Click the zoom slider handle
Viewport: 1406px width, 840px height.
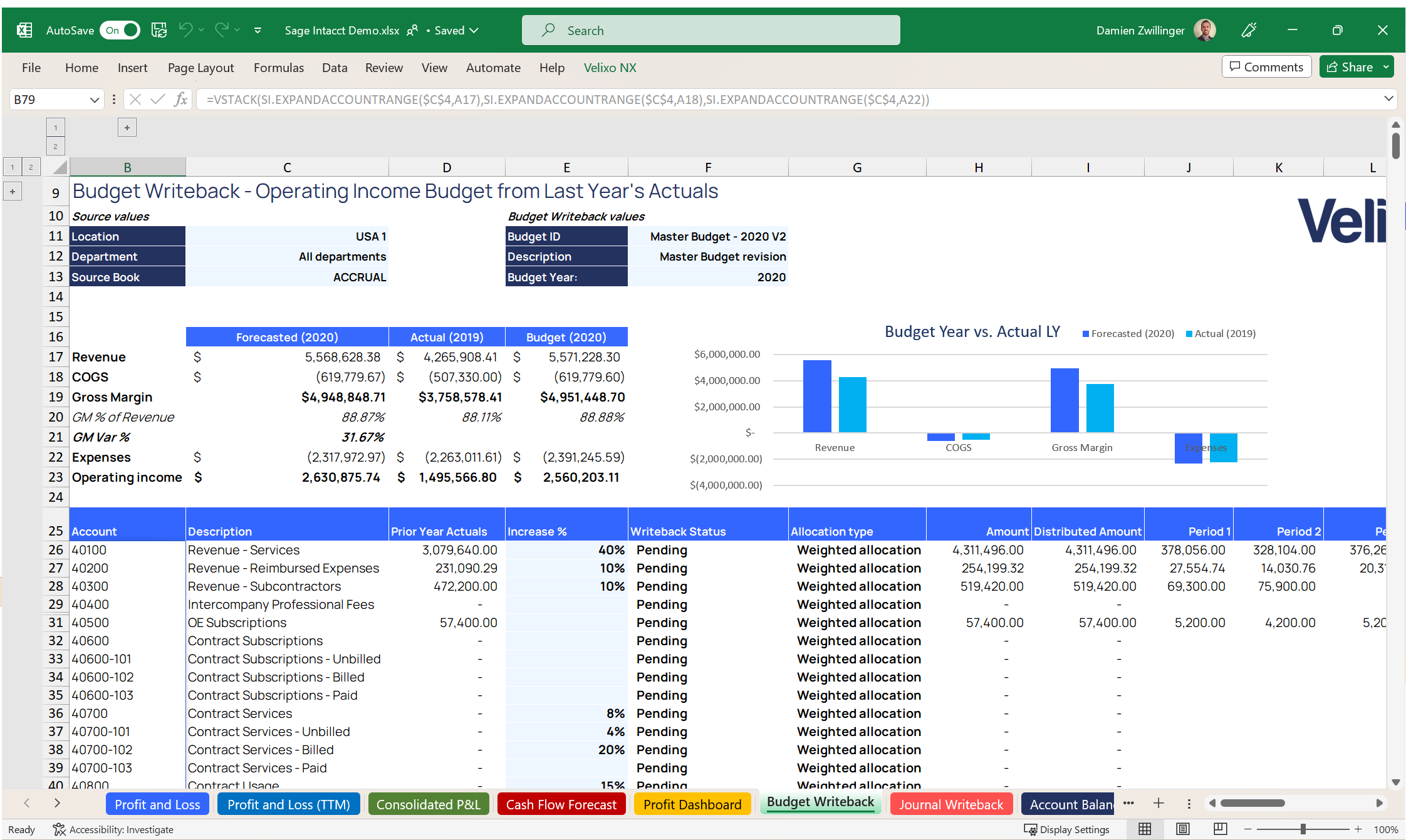(x=1303, y=829)
